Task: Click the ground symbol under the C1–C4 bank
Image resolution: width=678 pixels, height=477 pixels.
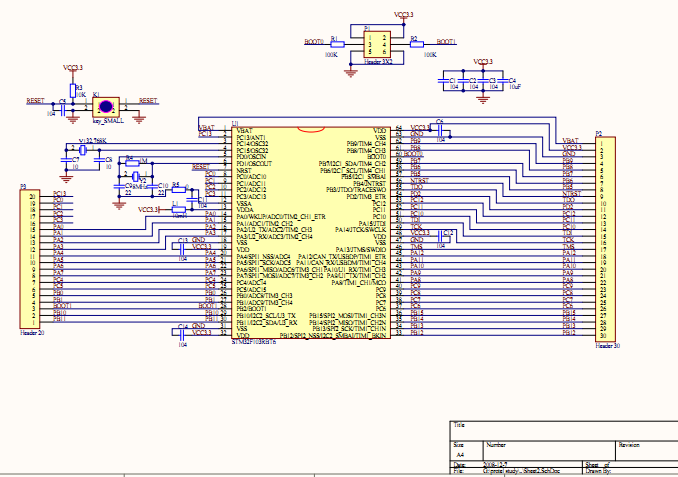Action: tap(483, 99)
